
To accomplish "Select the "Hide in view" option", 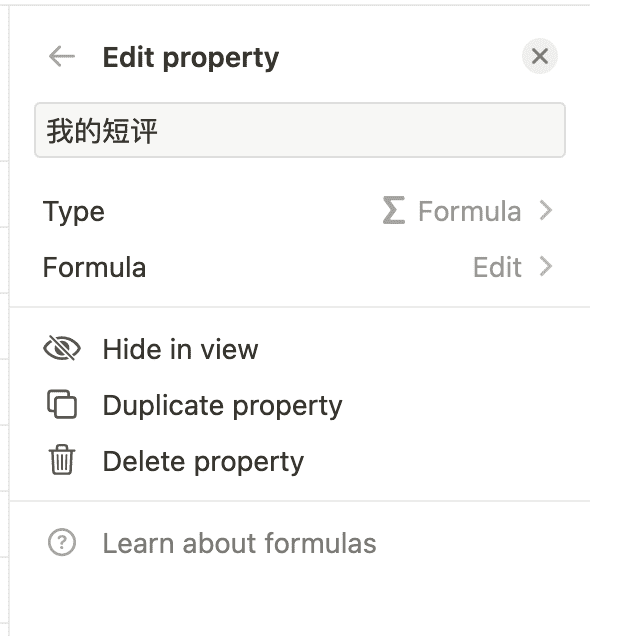I will [x=180, y=349].
